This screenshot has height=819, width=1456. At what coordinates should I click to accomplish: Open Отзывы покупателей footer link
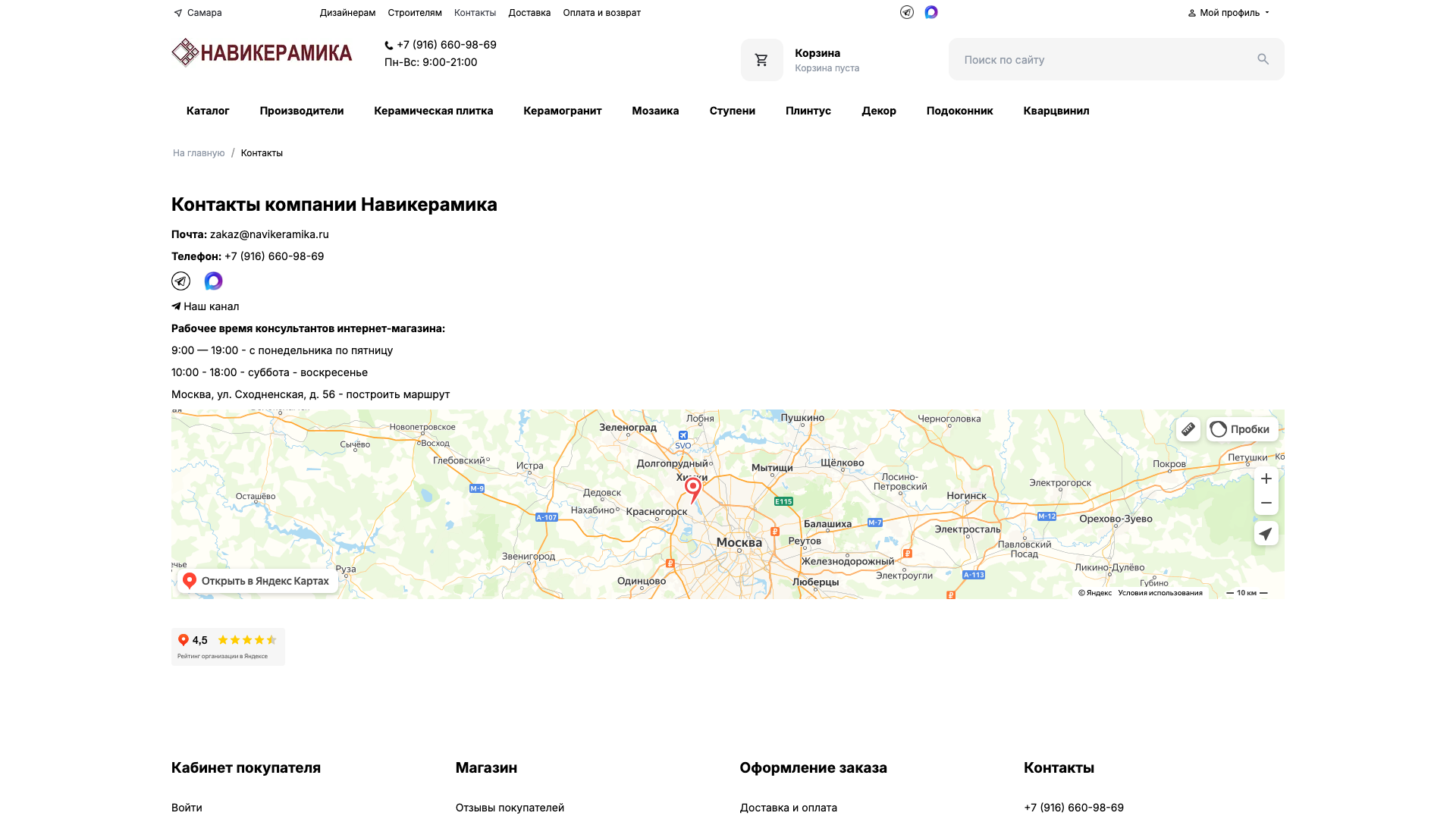(510, 808)
